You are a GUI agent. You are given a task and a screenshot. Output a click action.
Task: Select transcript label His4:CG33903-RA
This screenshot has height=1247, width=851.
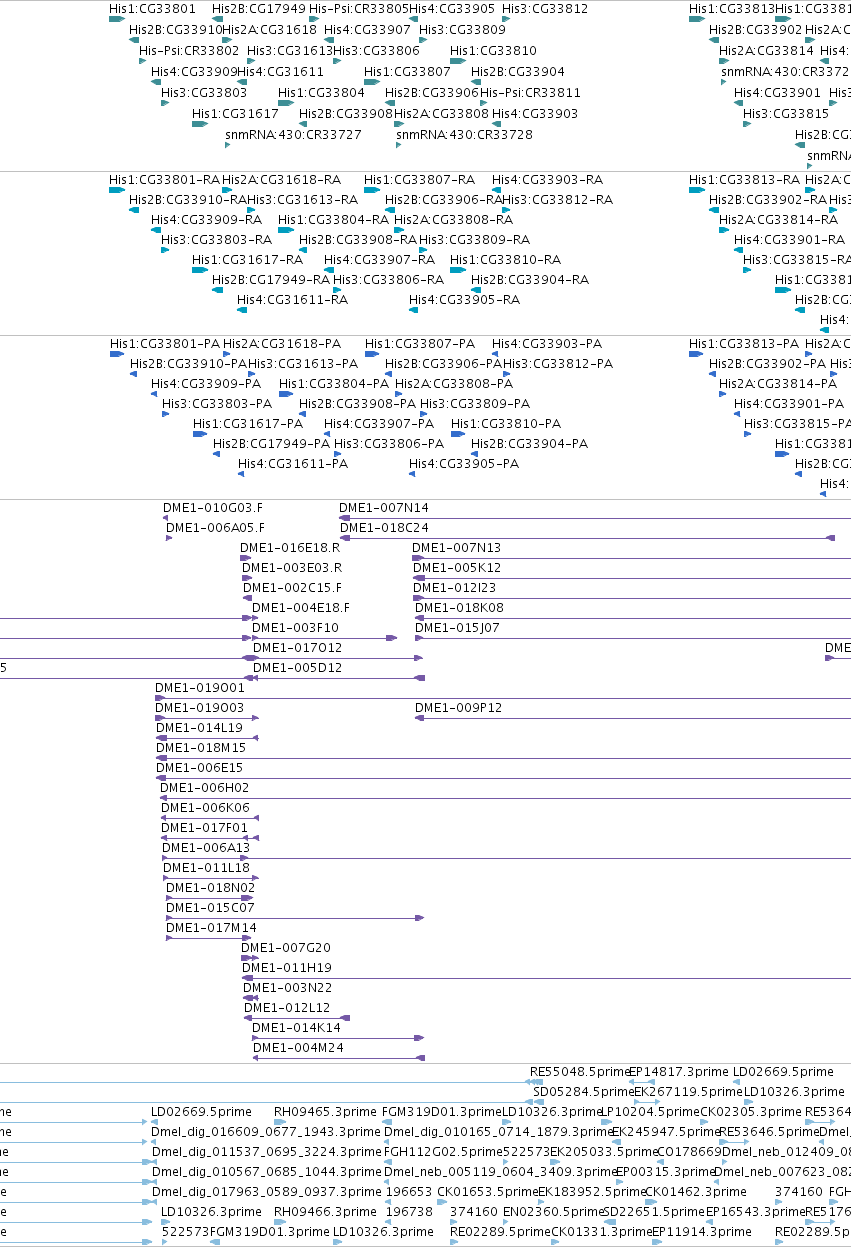coord(547,180)
